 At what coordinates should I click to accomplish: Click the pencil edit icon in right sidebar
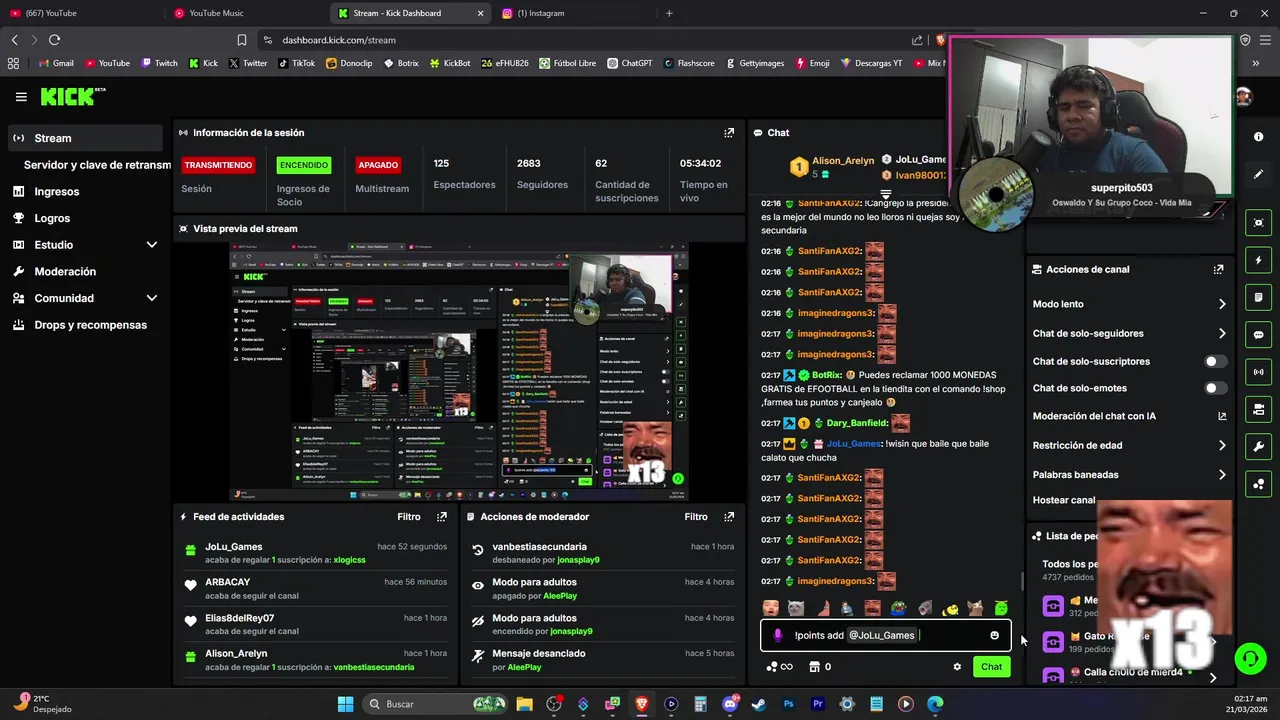click(x=1258, y=174)
